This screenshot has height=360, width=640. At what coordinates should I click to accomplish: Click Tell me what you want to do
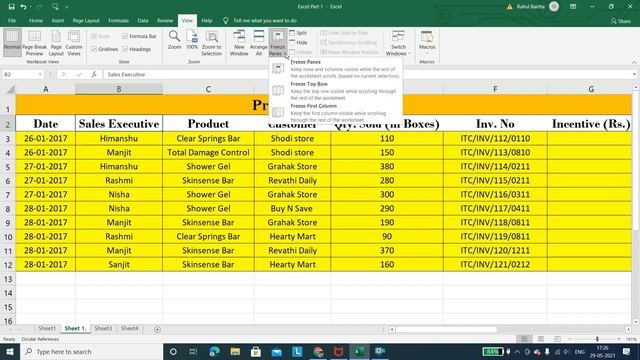265,20
